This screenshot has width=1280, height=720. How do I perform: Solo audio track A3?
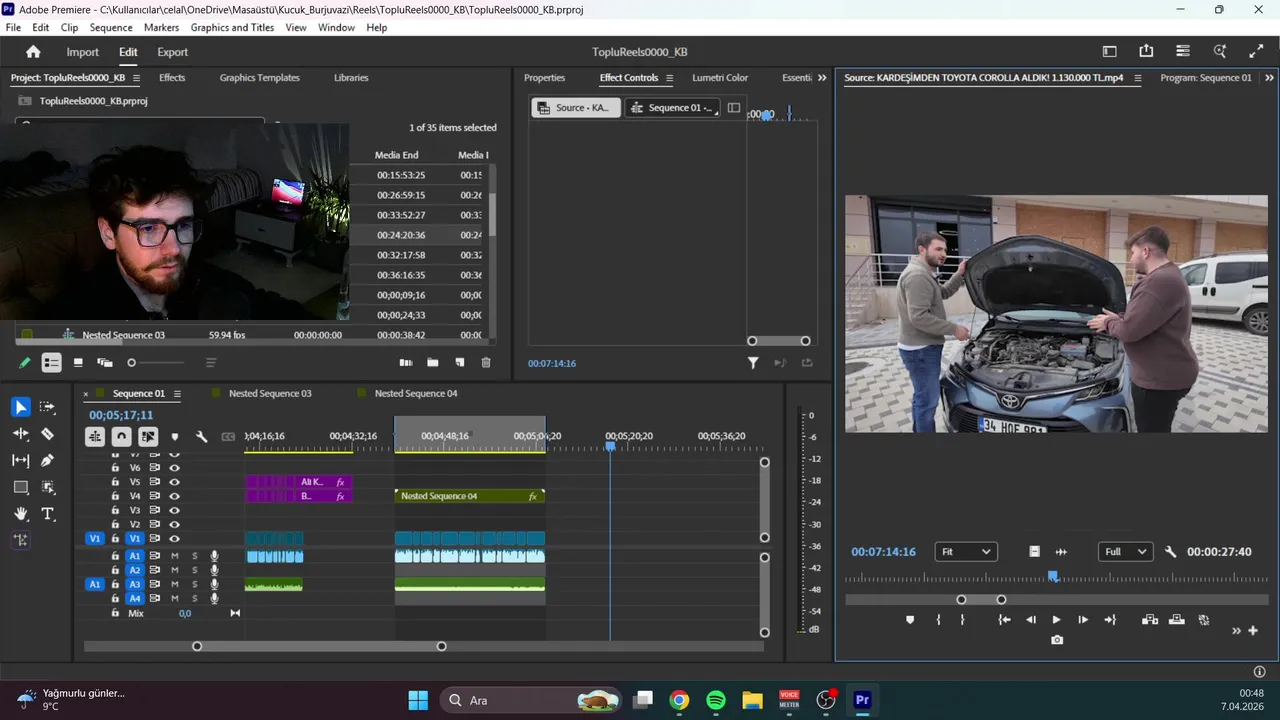(x=195, y=584)
